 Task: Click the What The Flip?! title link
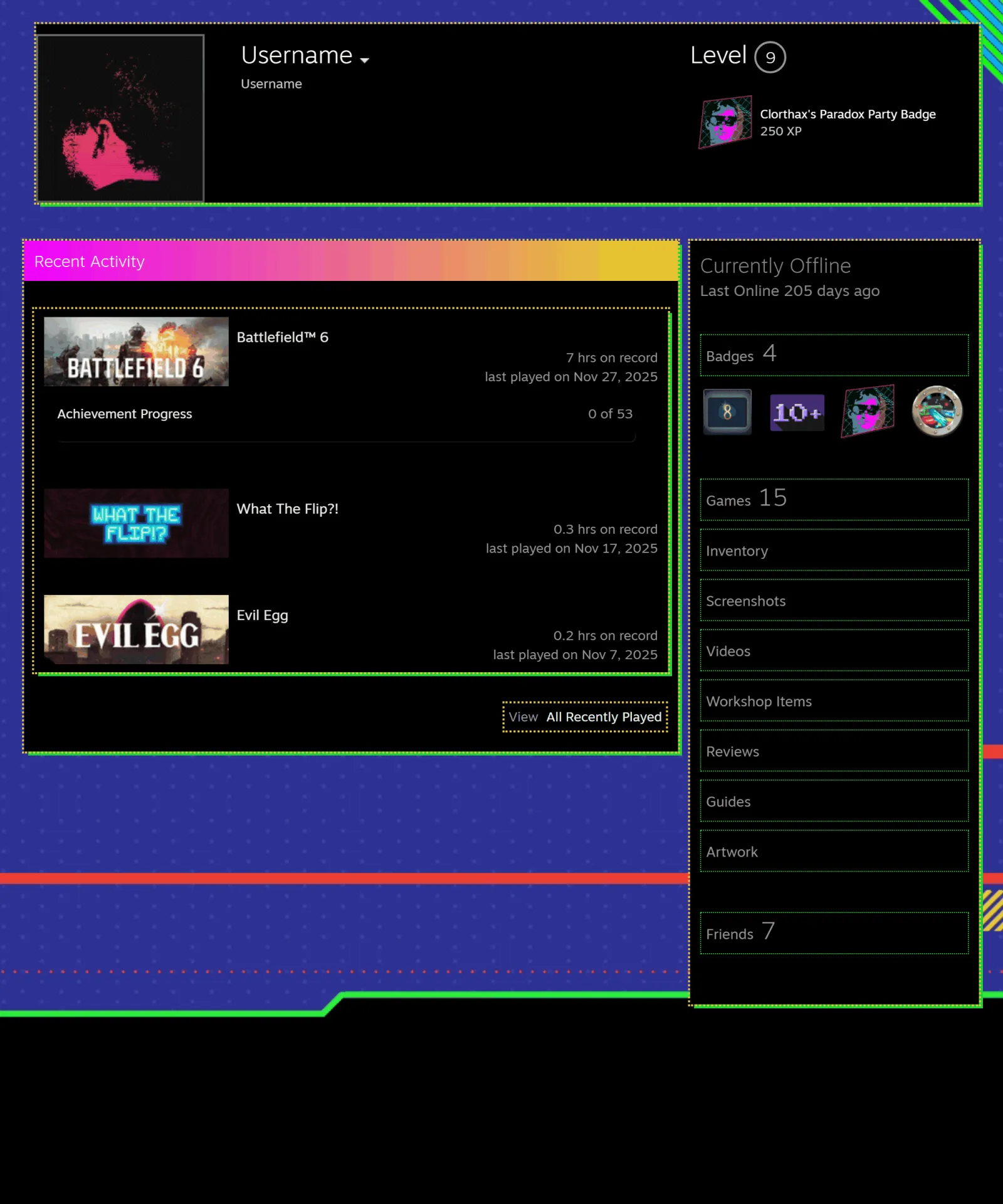click(x=288, y=509)
